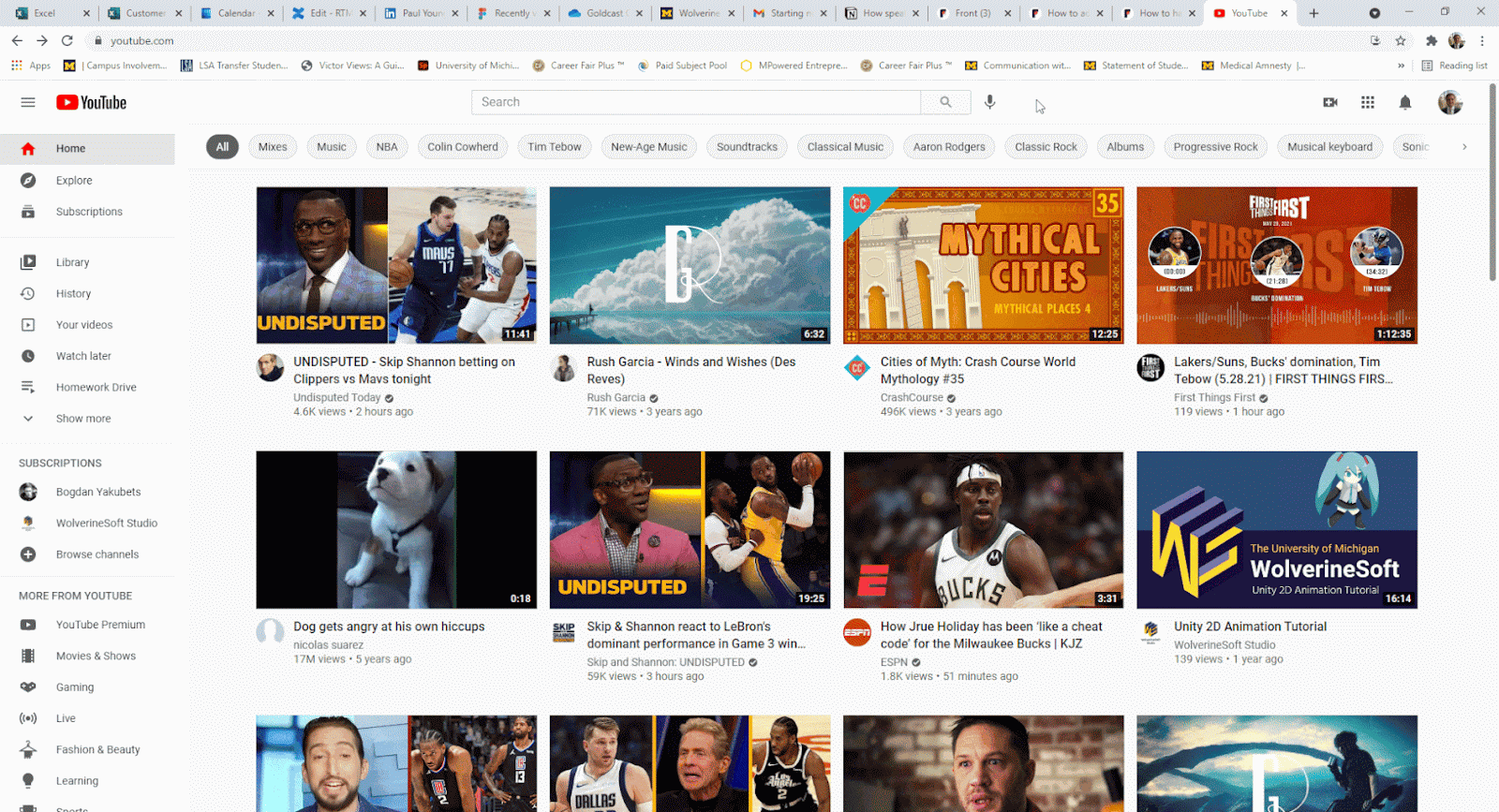
Task: Play Mythical Cities Crash Course thumbnail
Action: (984, 265)
